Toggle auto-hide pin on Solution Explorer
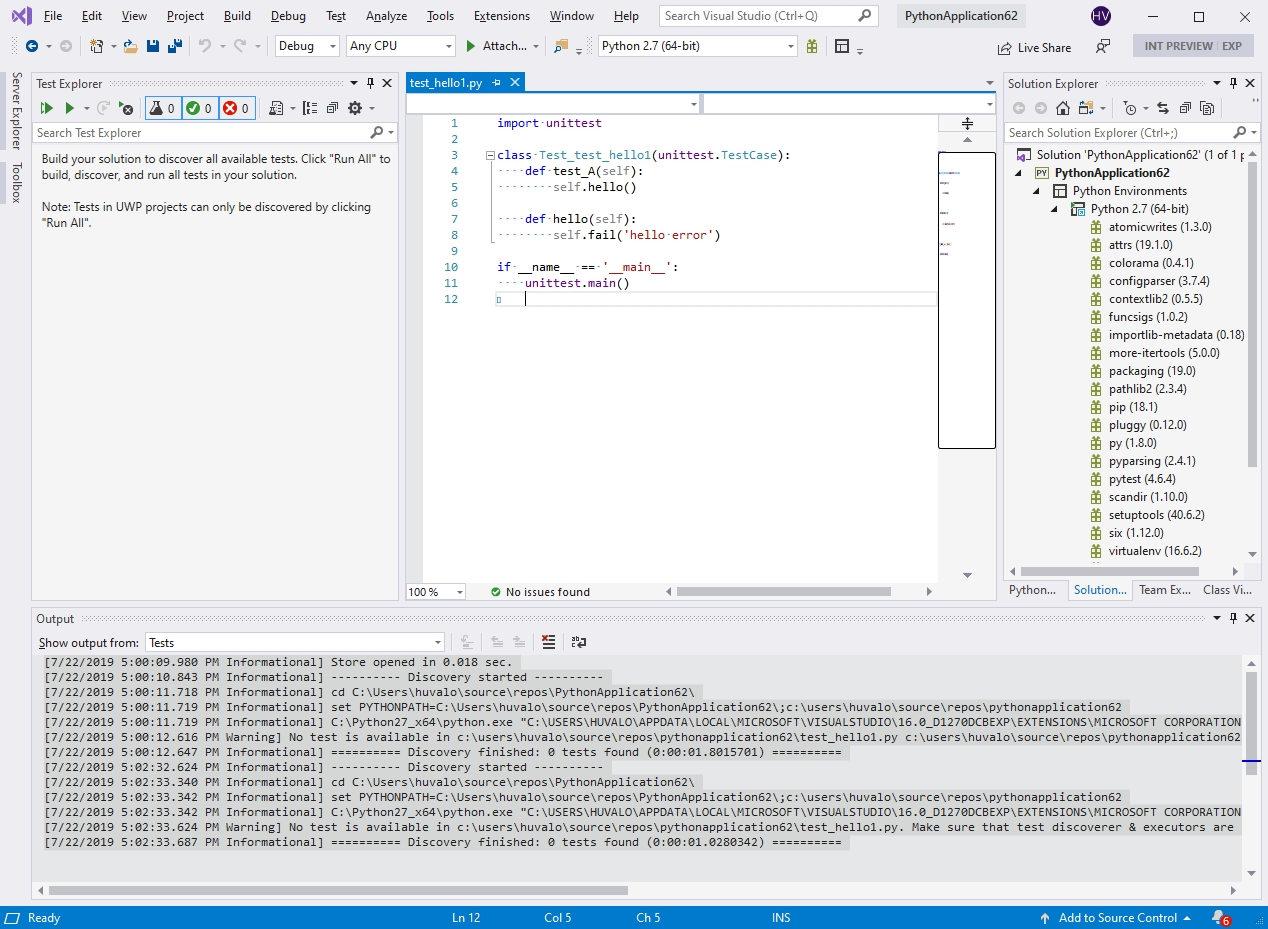 pos(1233,83)
